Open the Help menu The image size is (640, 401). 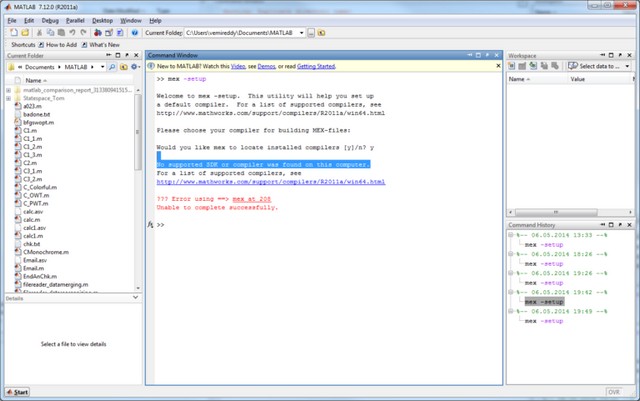pos(155,20)
